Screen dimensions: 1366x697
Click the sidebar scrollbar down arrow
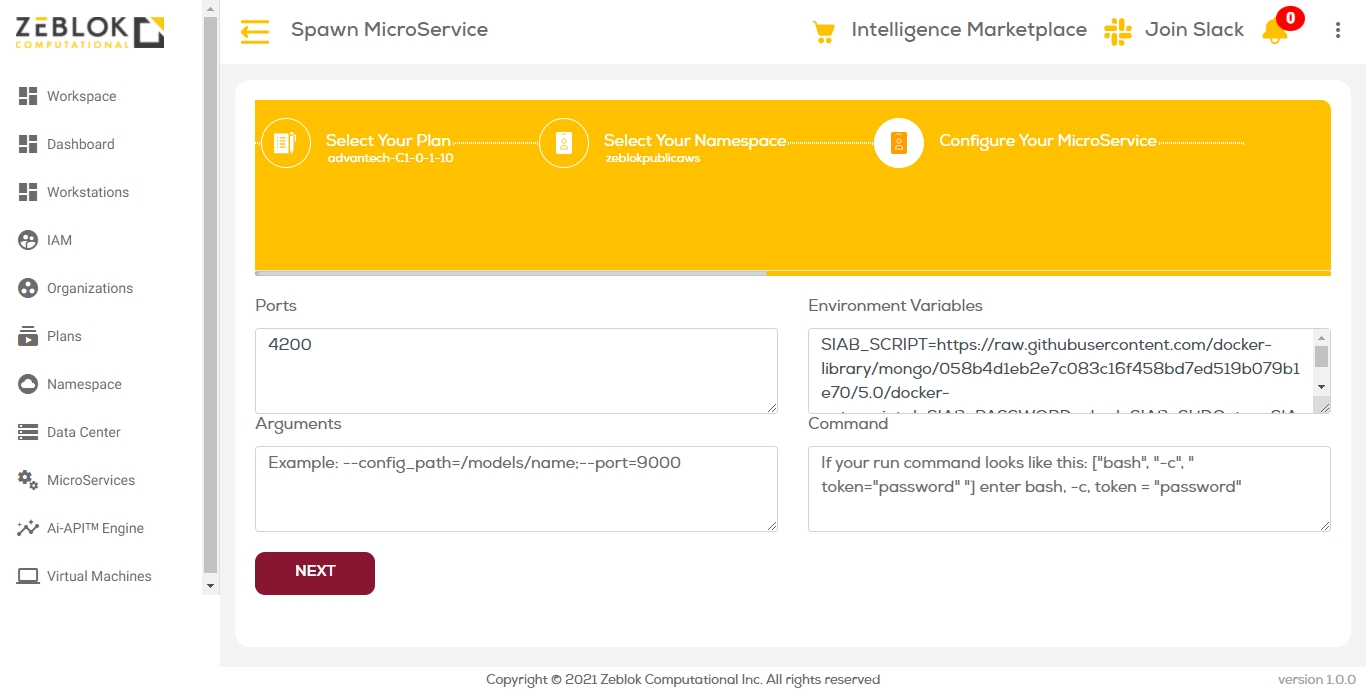[x=210, y=585]
